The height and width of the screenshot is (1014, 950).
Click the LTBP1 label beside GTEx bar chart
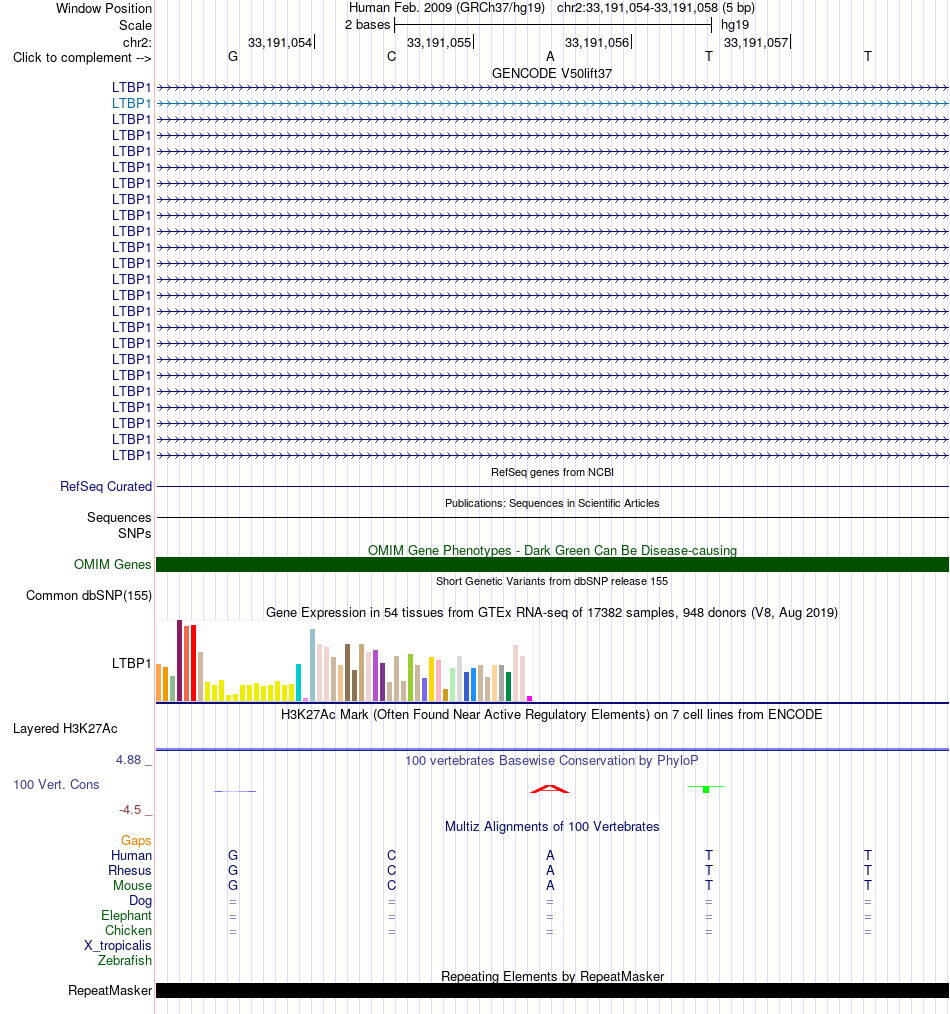(131, 663)
